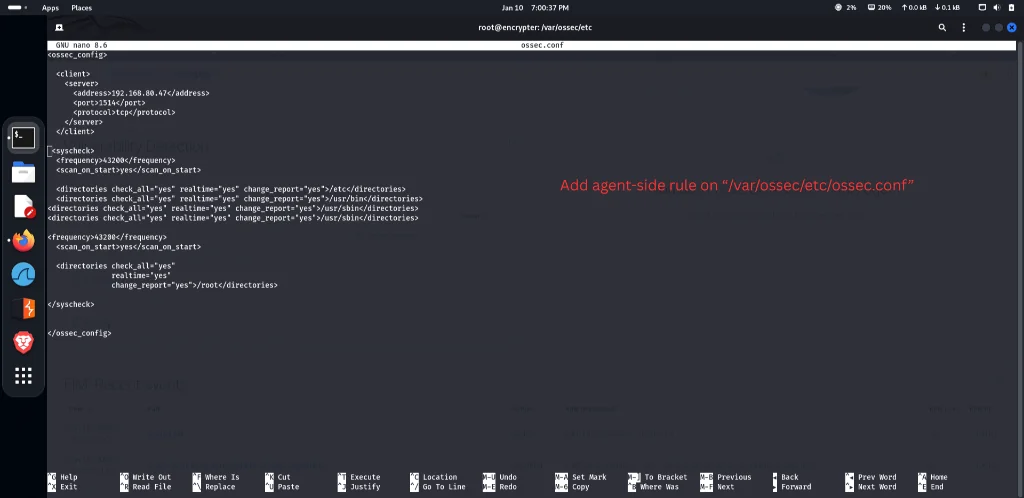1024x498 pixels.
Task: Open the terminal search
Action: pos(942,27)
